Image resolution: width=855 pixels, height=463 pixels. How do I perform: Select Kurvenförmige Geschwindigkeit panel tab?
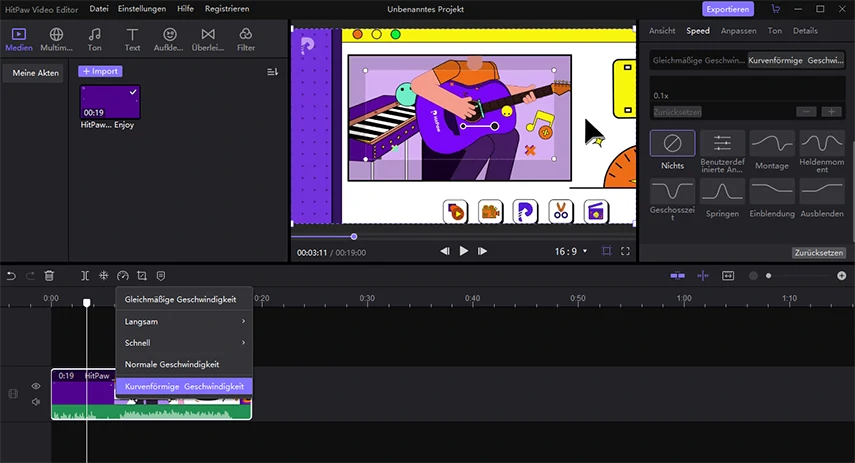796,61
